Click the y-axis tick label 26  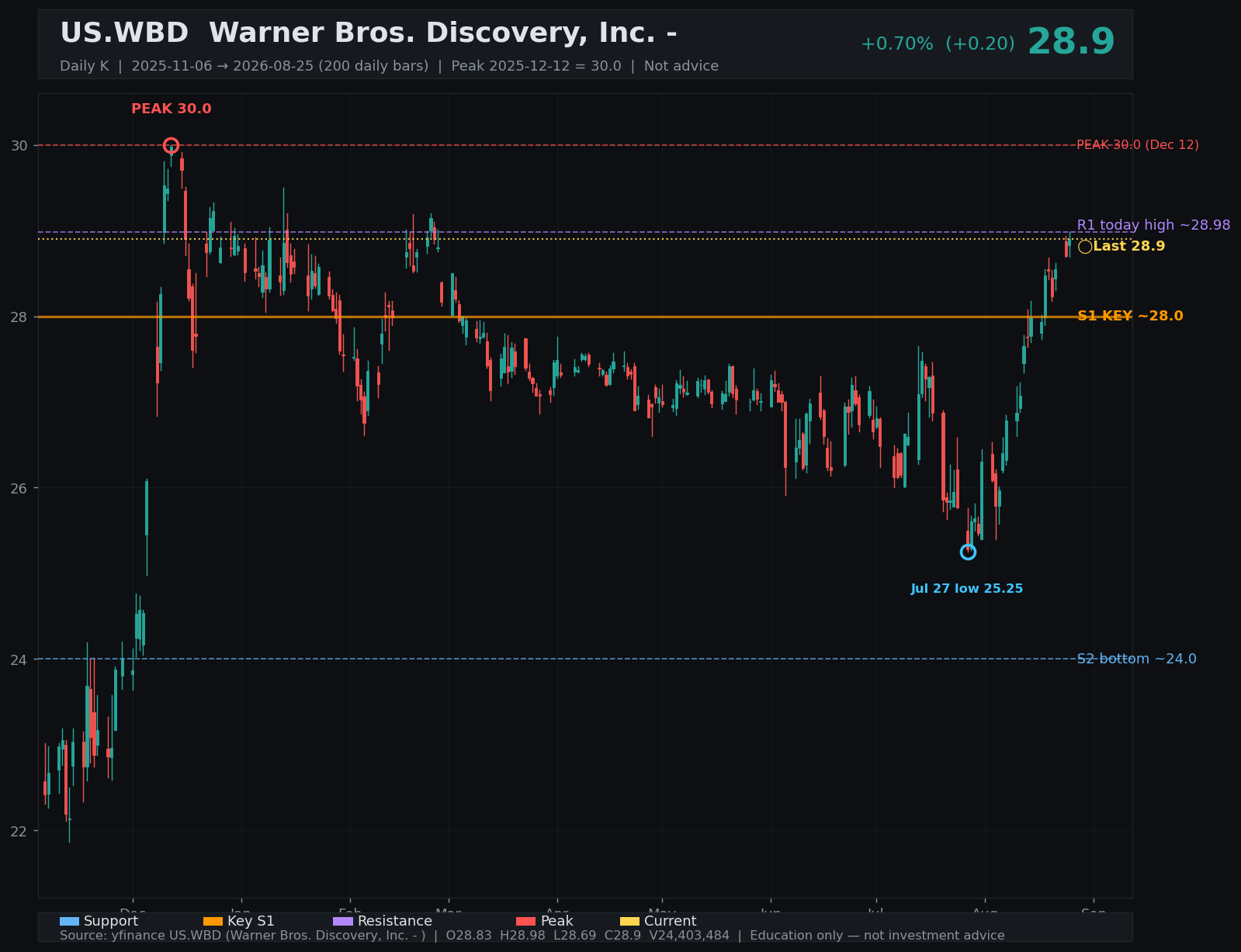tap(19, 488)
